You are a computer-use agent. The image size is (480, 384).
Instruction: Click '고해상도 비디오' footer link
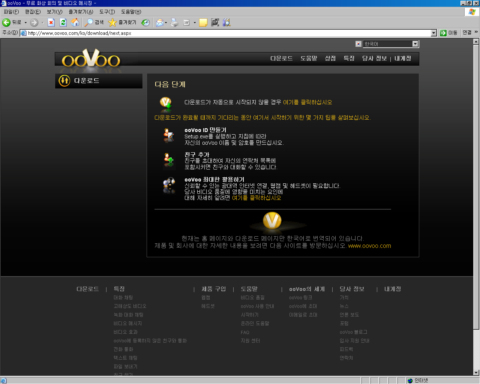[x=130, y=306]
